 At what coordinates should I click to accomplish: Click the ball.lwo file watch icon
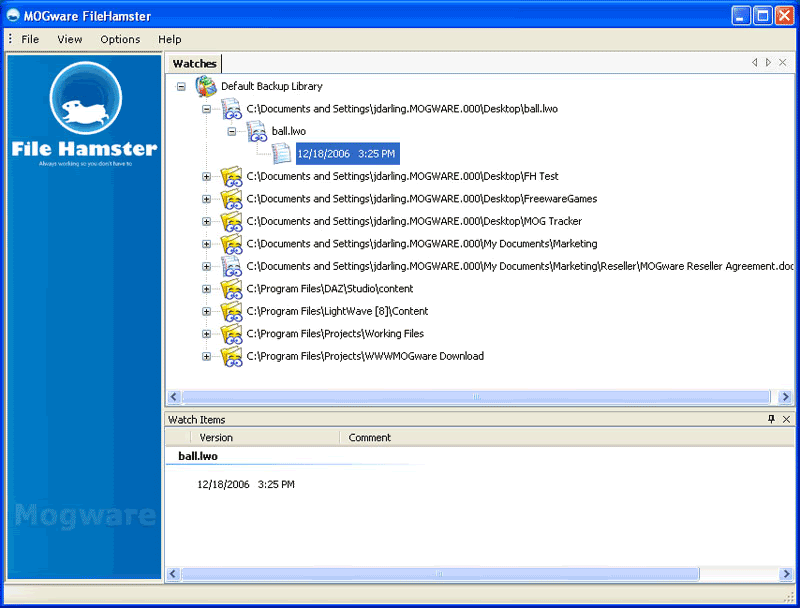[231, 109]
